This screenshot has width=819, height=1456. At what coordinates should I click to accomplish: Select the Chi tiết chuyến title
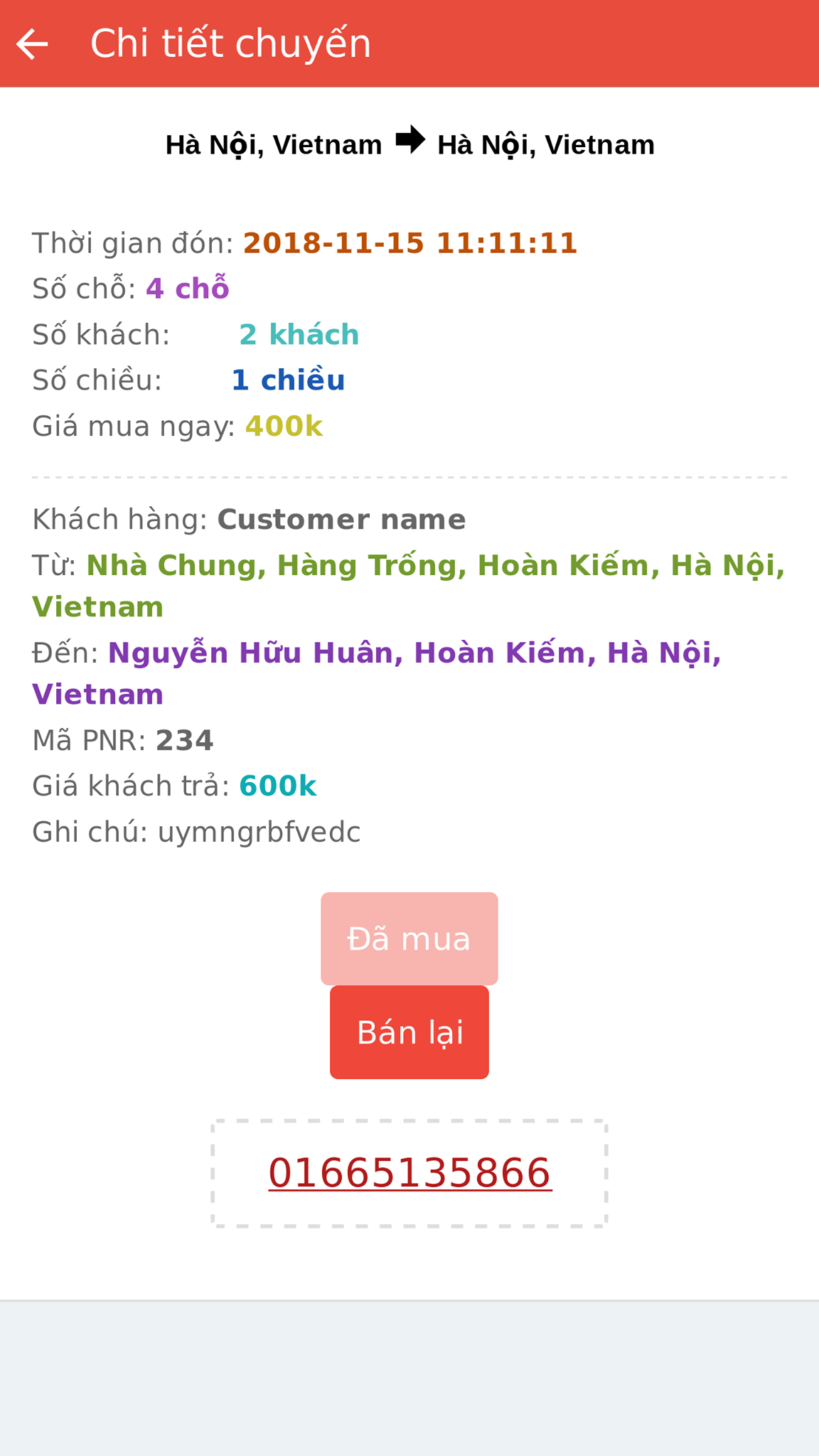[x=230, y=43]
